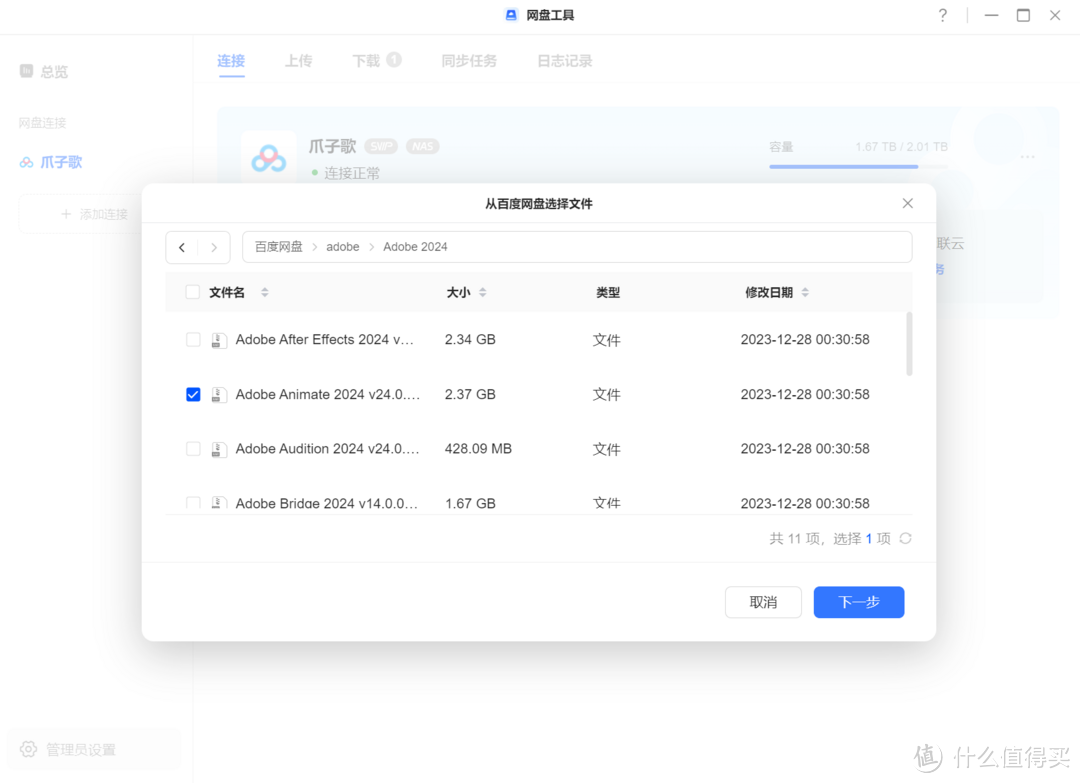Click the back chevron in dialog navigation
Screen dimensions: 1080x783
pos(182,247)
